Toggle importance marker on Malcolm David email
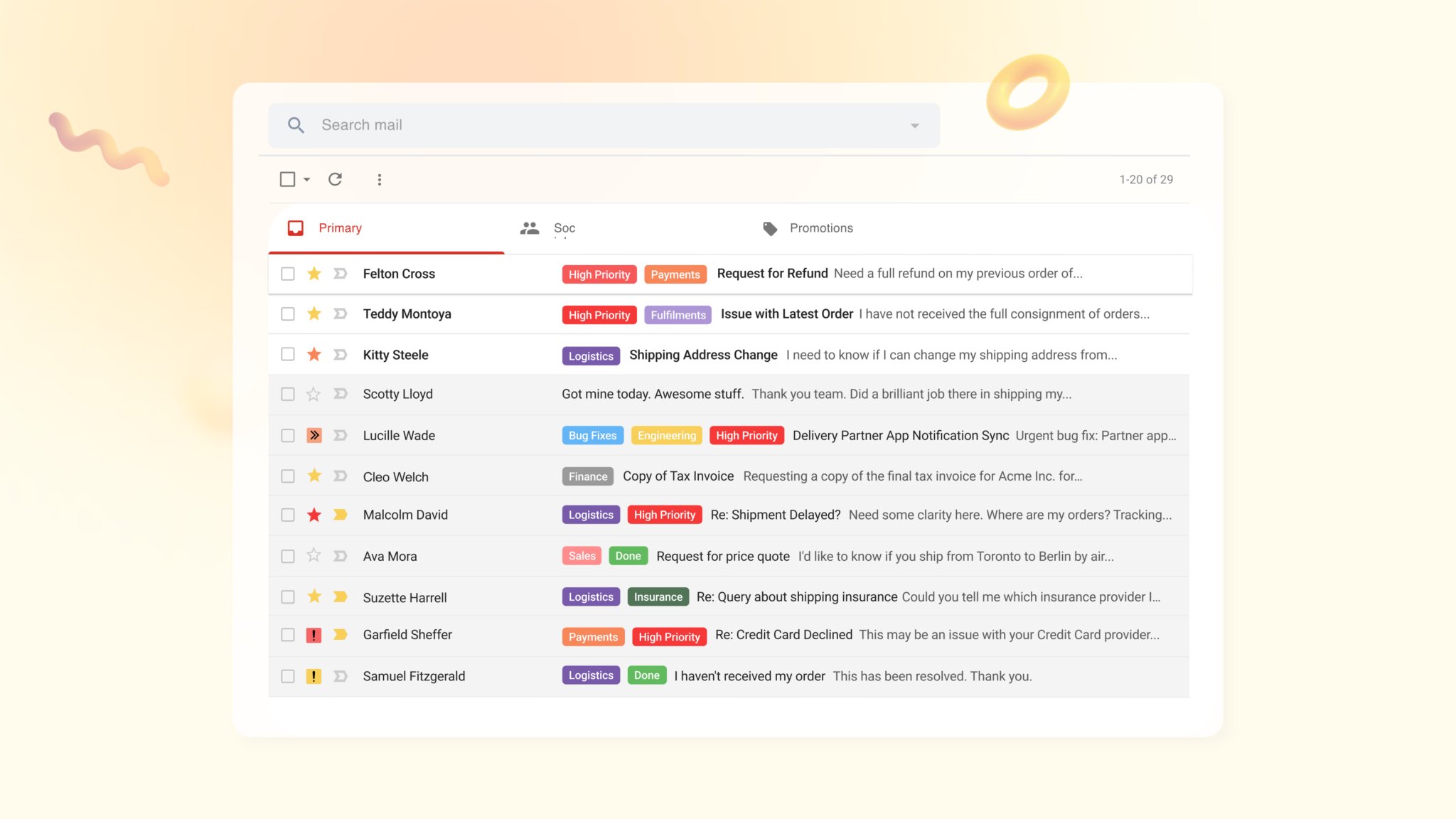 [341, 515]
